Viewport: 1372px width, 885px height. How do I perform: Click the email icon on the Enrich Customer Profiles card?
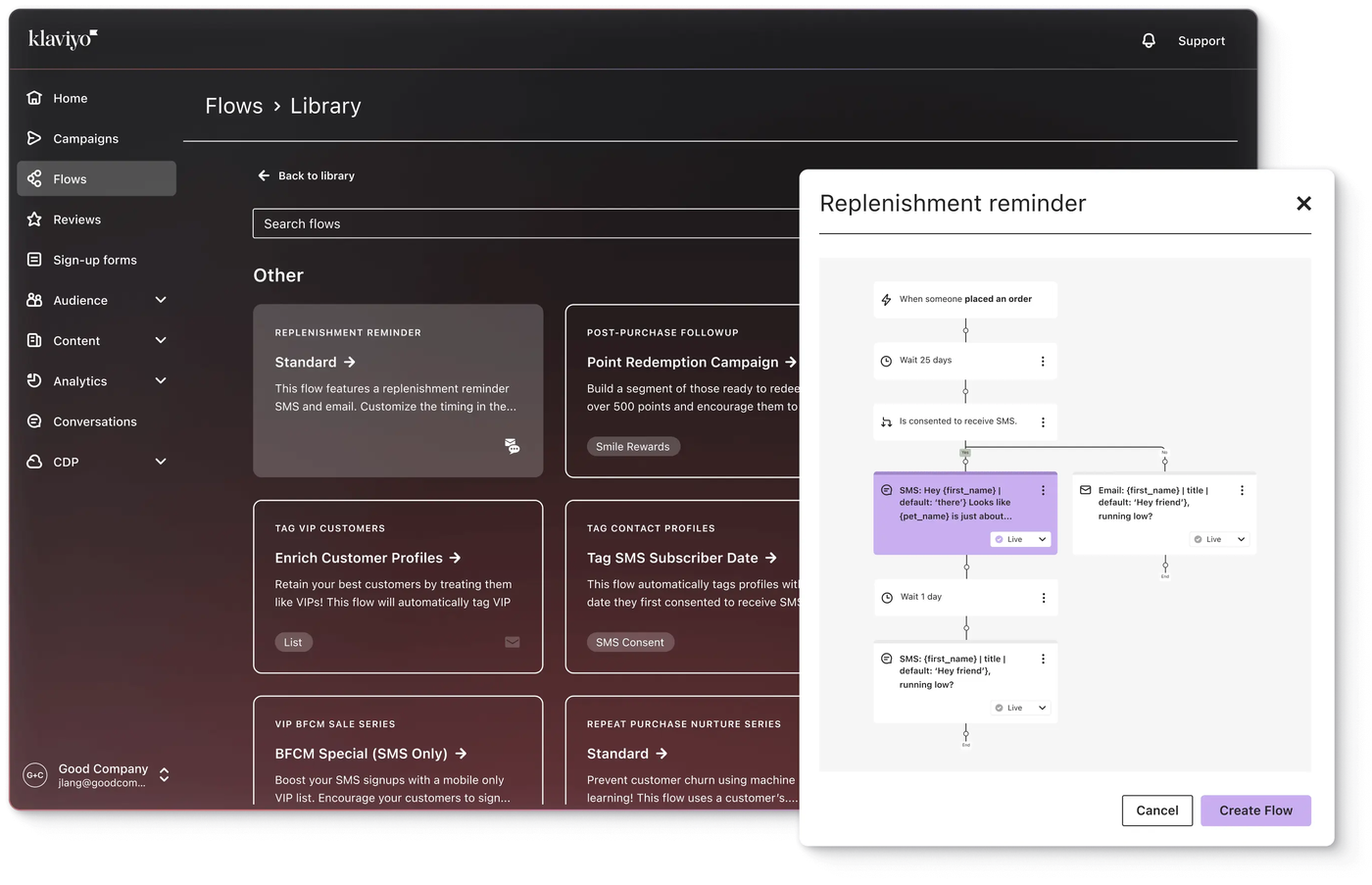513,642
